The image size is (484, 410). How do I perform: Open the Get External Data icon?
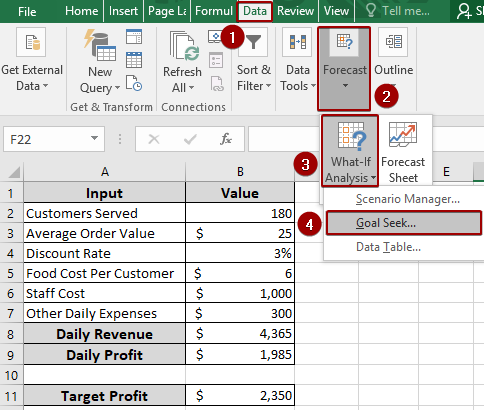[x=31, y=42]
